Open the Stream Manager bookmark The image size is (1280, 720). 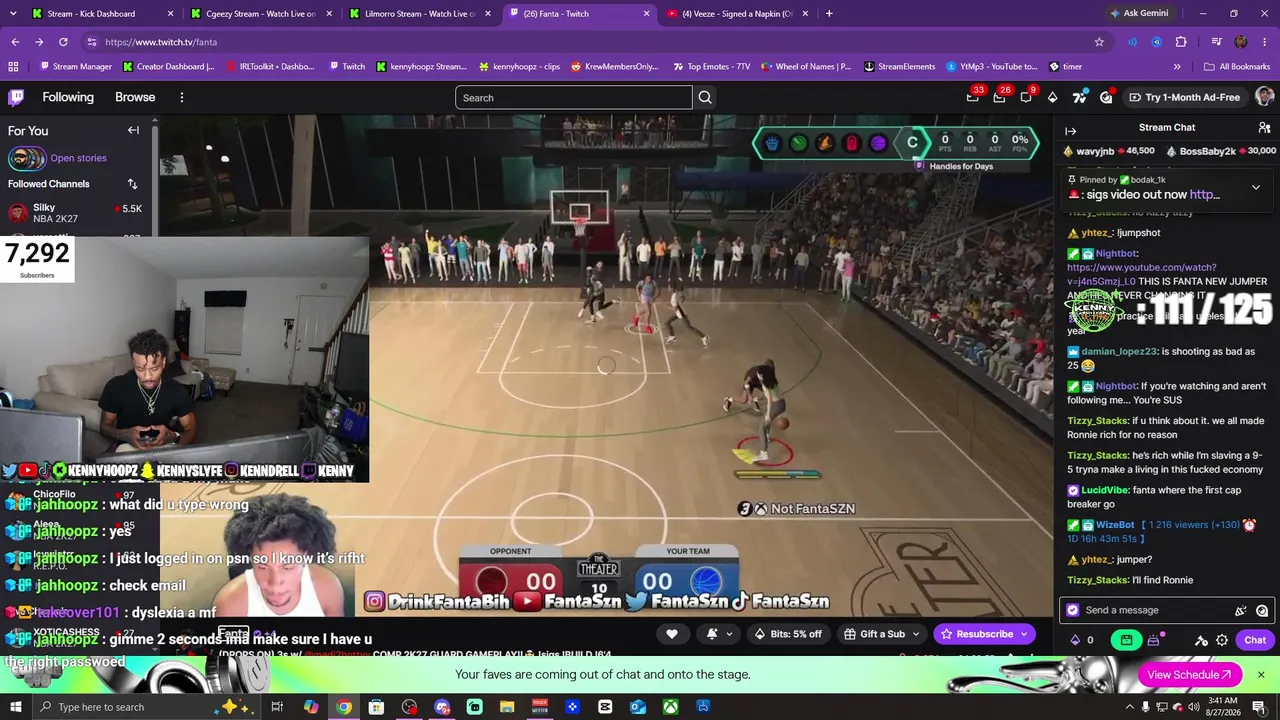coord(76,67)
